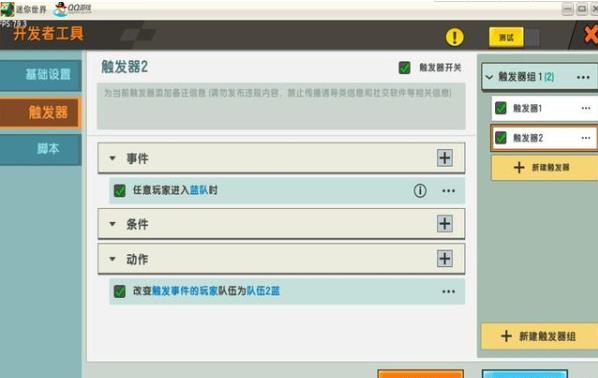
Task: Click the 迷你世界 app icon in title bar
Action: (x=7, y=9)
